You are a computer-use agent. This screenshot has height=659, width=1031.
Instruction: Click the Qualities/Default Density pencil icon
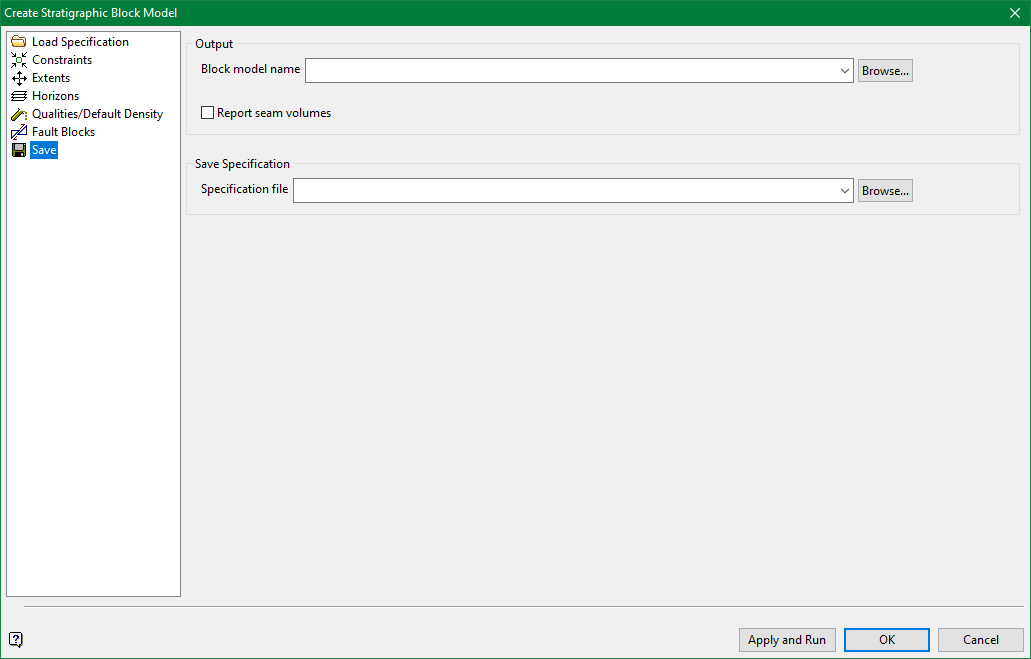coord(19,113)
